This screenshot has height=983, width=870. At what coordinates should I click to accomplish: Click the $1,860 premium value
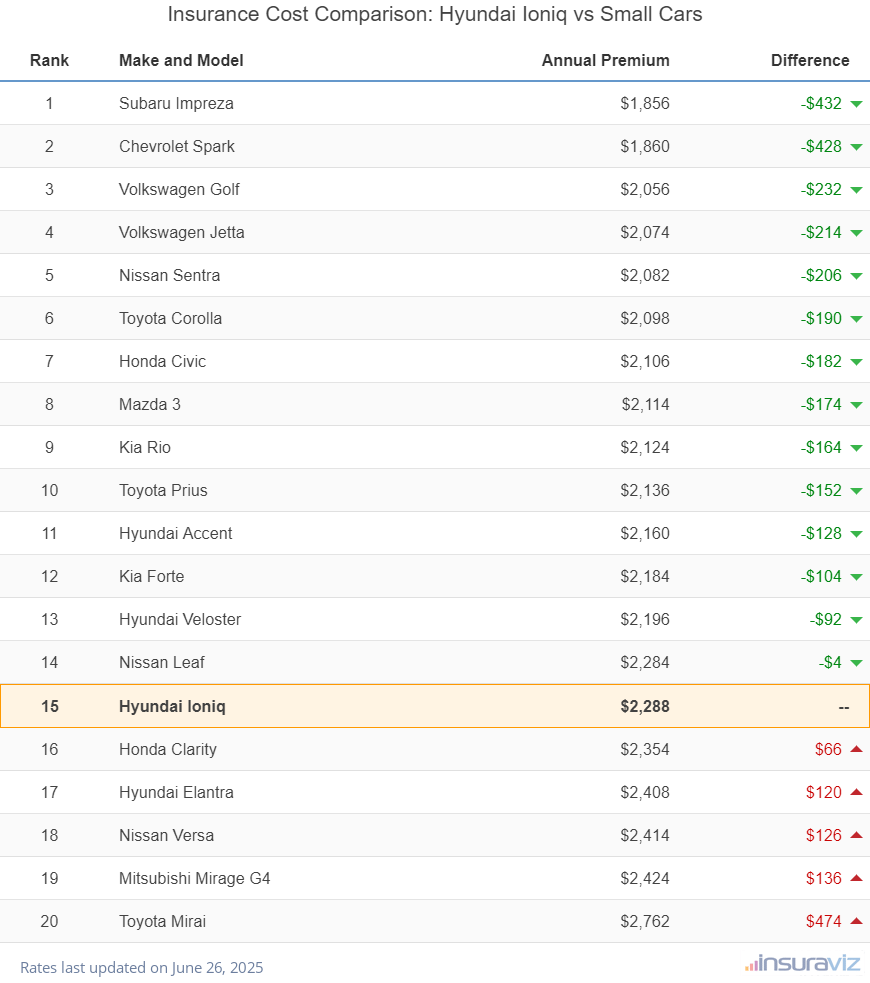point(645,146)
